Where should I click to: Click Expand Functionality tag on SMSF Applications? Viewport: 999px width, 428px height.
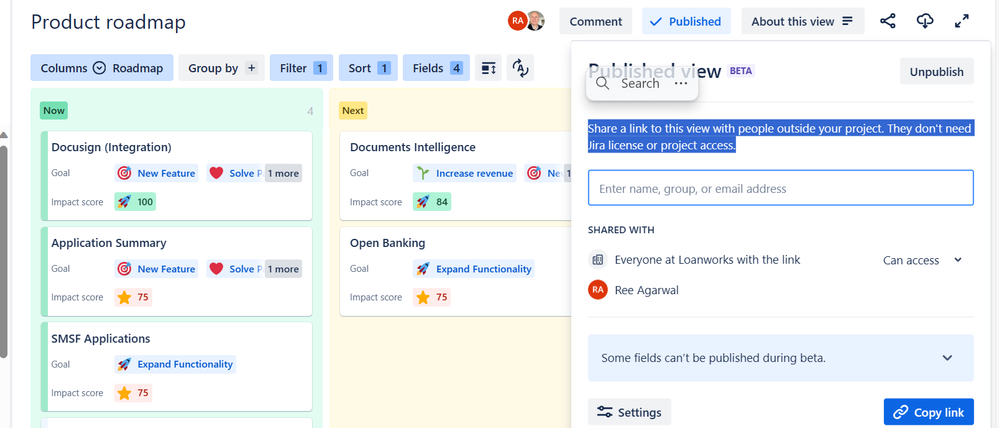175,364
